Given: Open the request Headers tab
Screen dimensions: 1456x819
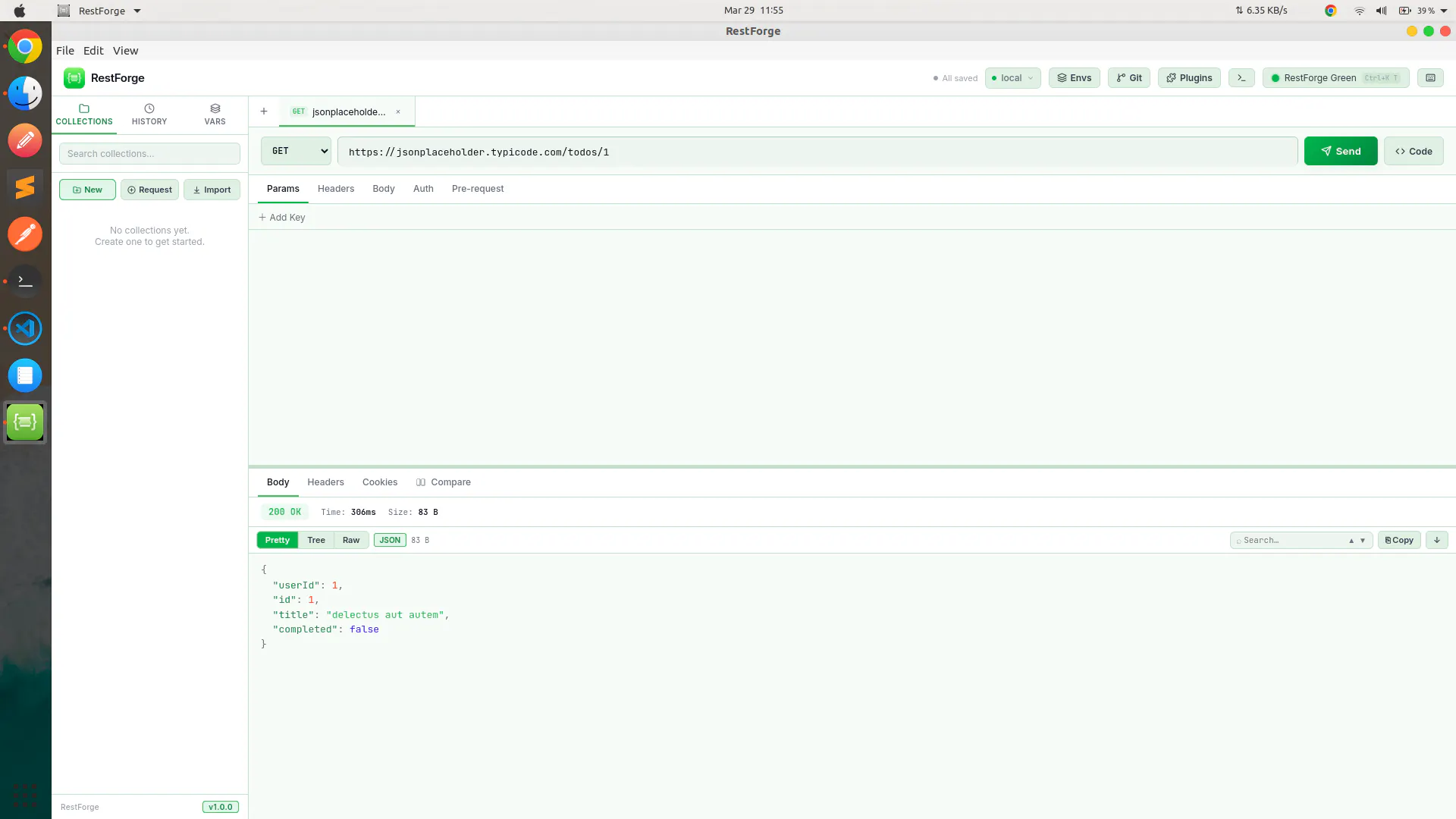Looking at the screenshot, I should 336,189.
